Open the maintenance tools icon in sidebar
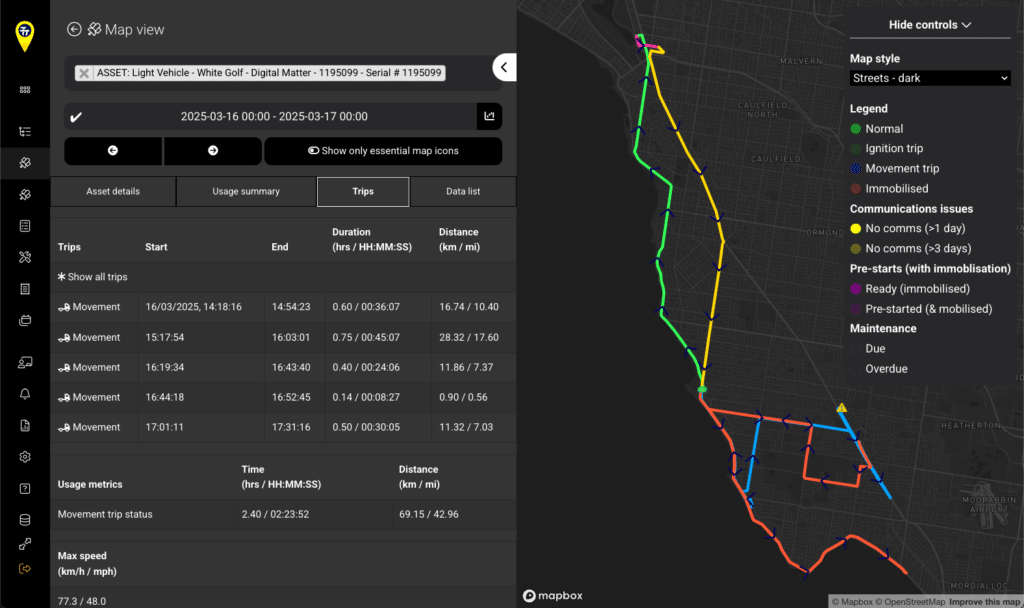Image resolution: width=1024 pixels, height=608 pixels. click(25, 257)
